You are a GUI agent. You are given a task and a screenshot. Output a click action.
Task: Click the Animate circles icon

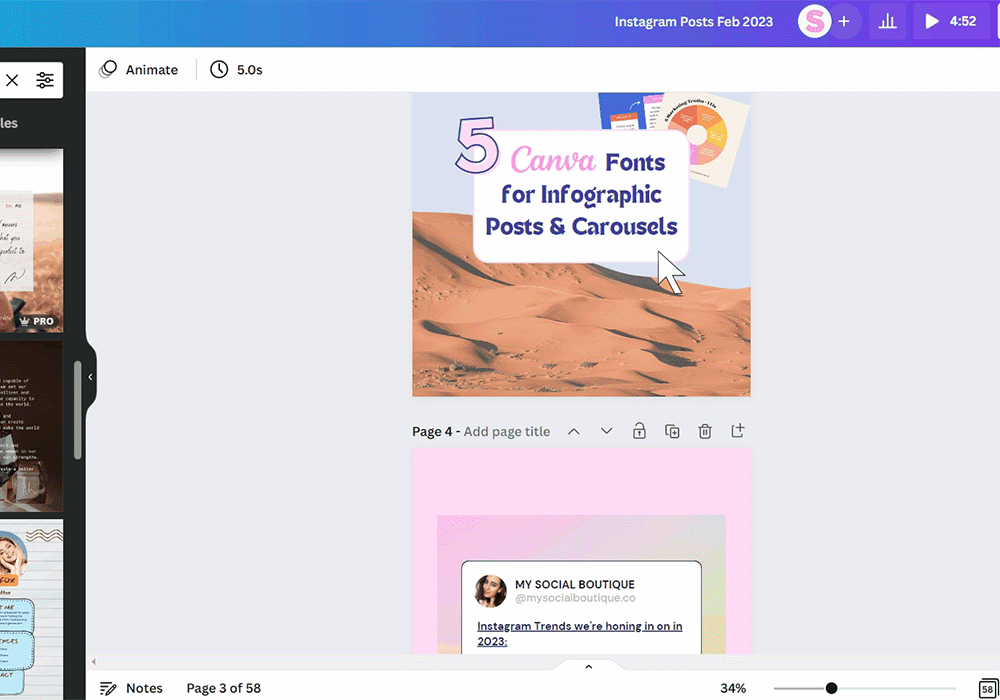click(108, 69)
